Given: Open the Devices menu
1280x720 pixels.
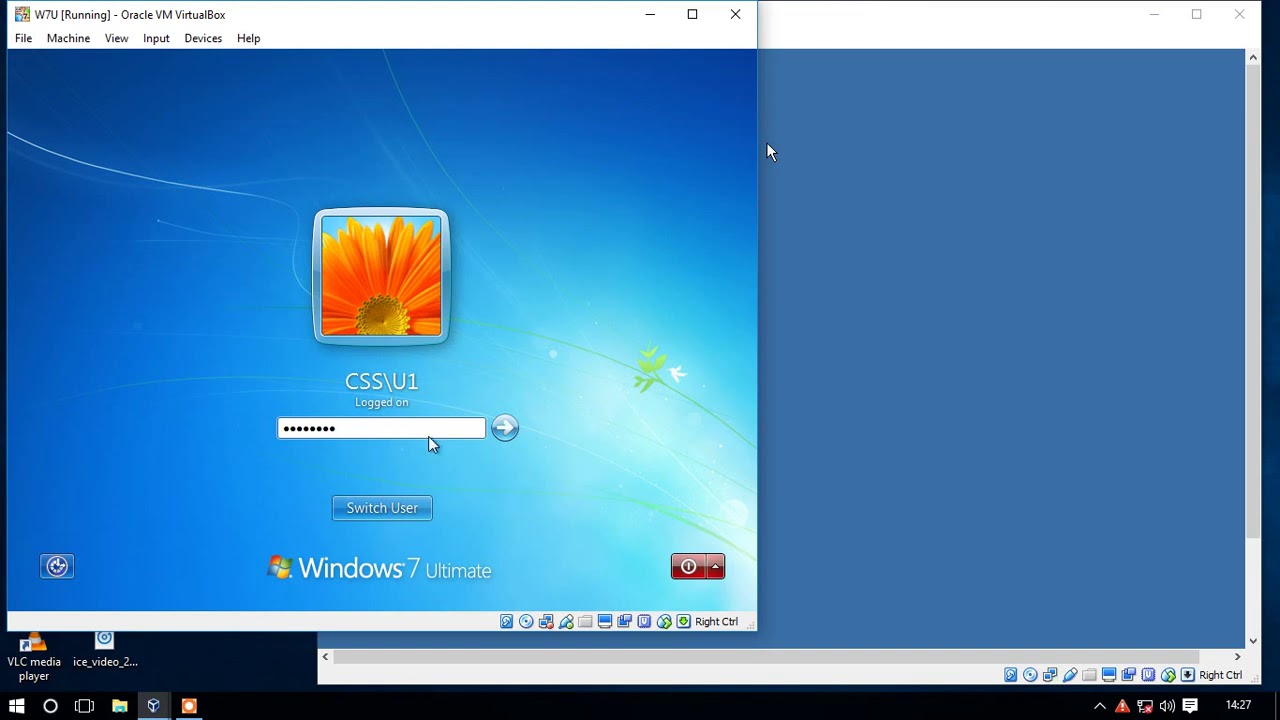Looking at the screenshot, I should (x=203, y=38).
